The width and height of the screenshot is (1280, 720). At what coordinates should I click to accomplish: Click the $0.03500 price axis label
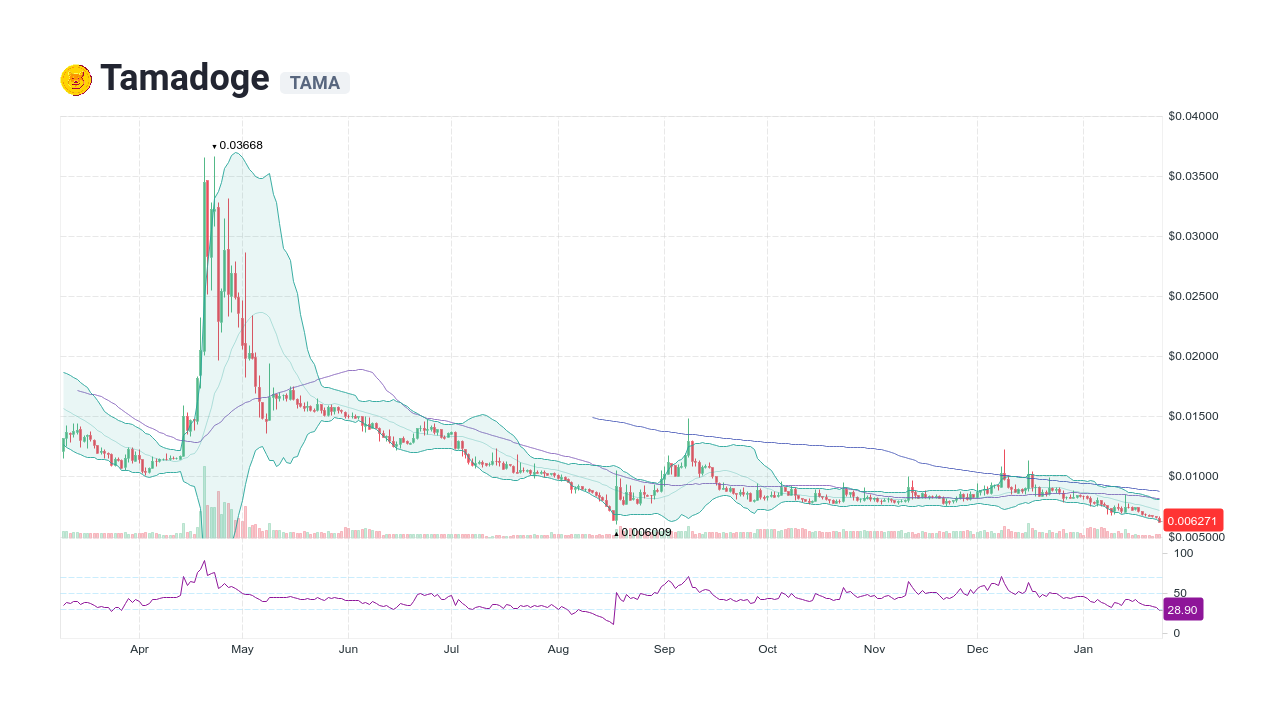click(1193, 176)
